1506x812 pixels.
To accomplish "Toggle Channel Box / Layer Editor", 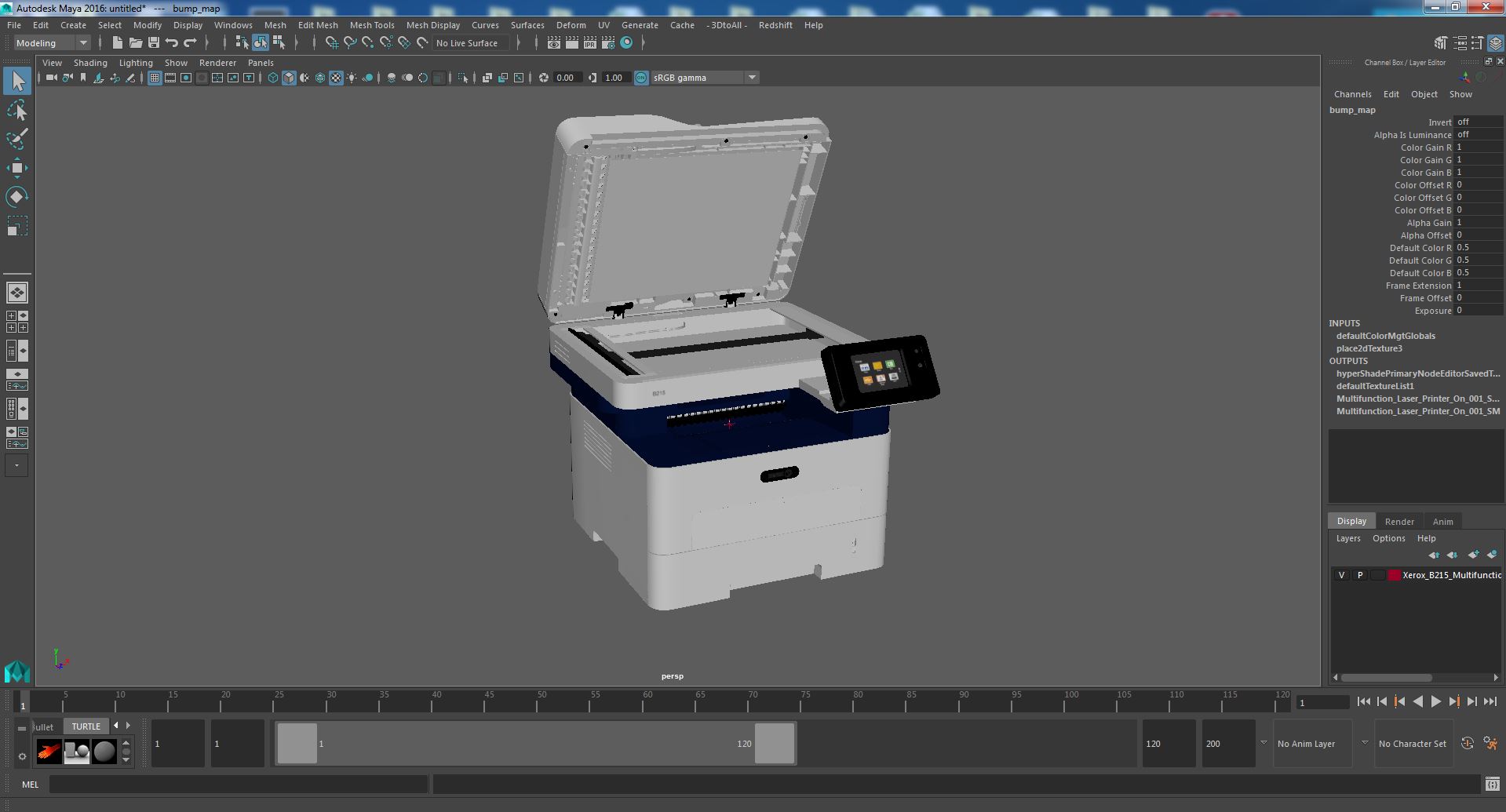I will [1496, 43].
